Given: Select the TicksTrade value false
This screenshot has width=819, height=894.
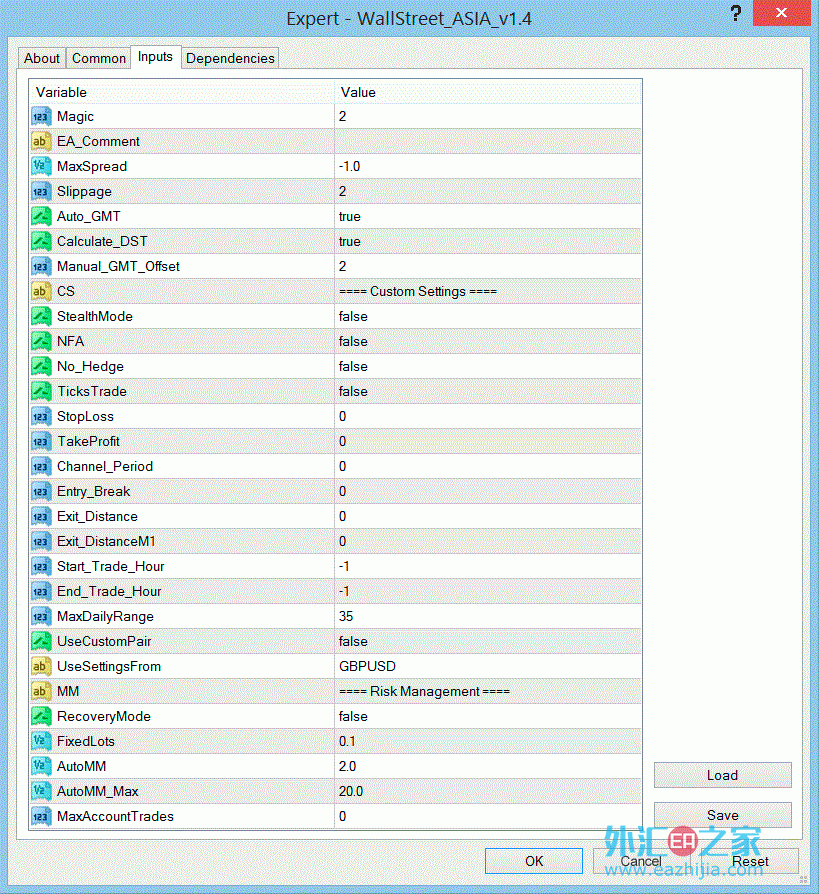Looking at the screenshot, I should tap(353, 392).
